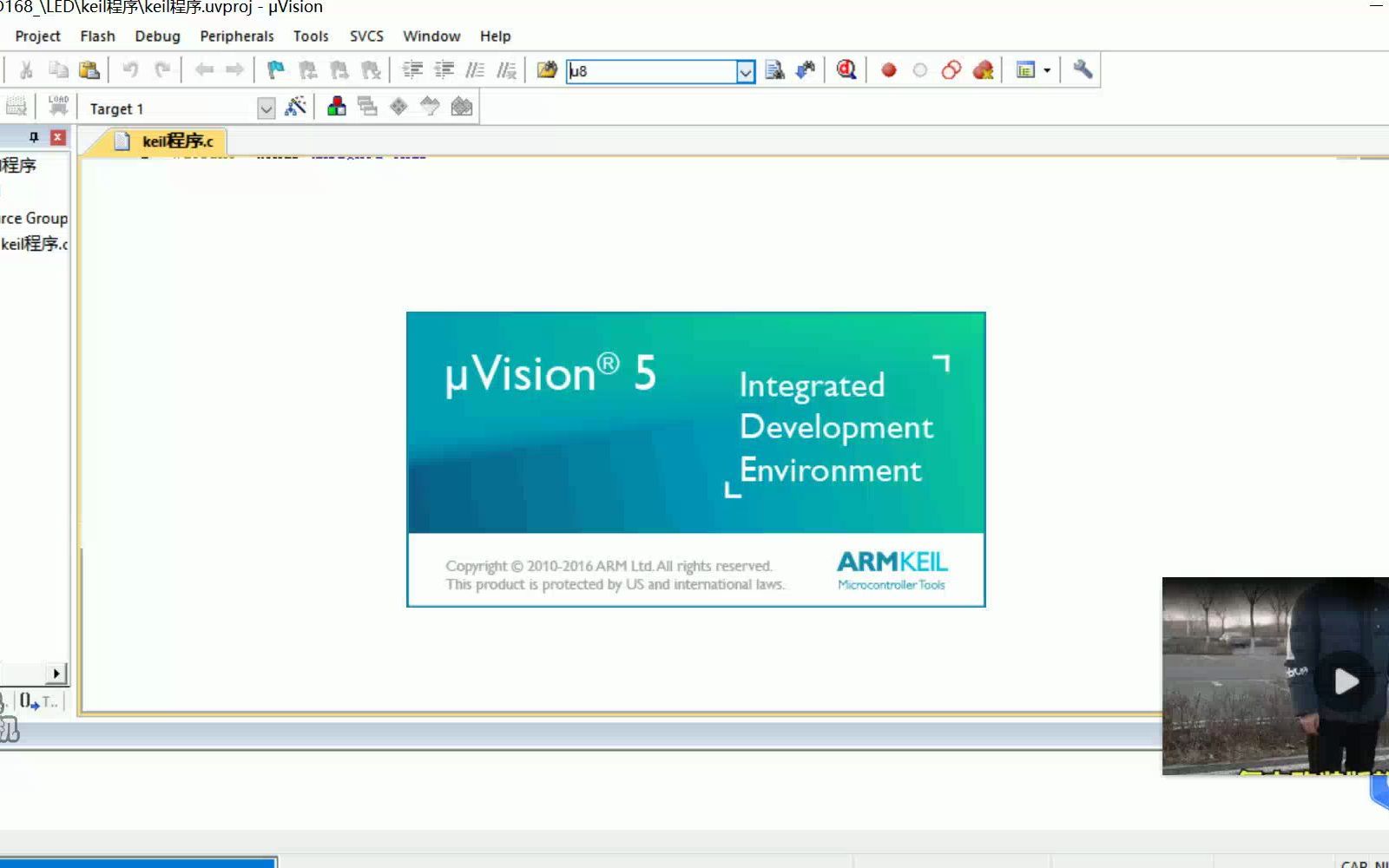The image size is (1389, 868).
Task: Minimize the µVision window
Action: (x=1376, y=7)
